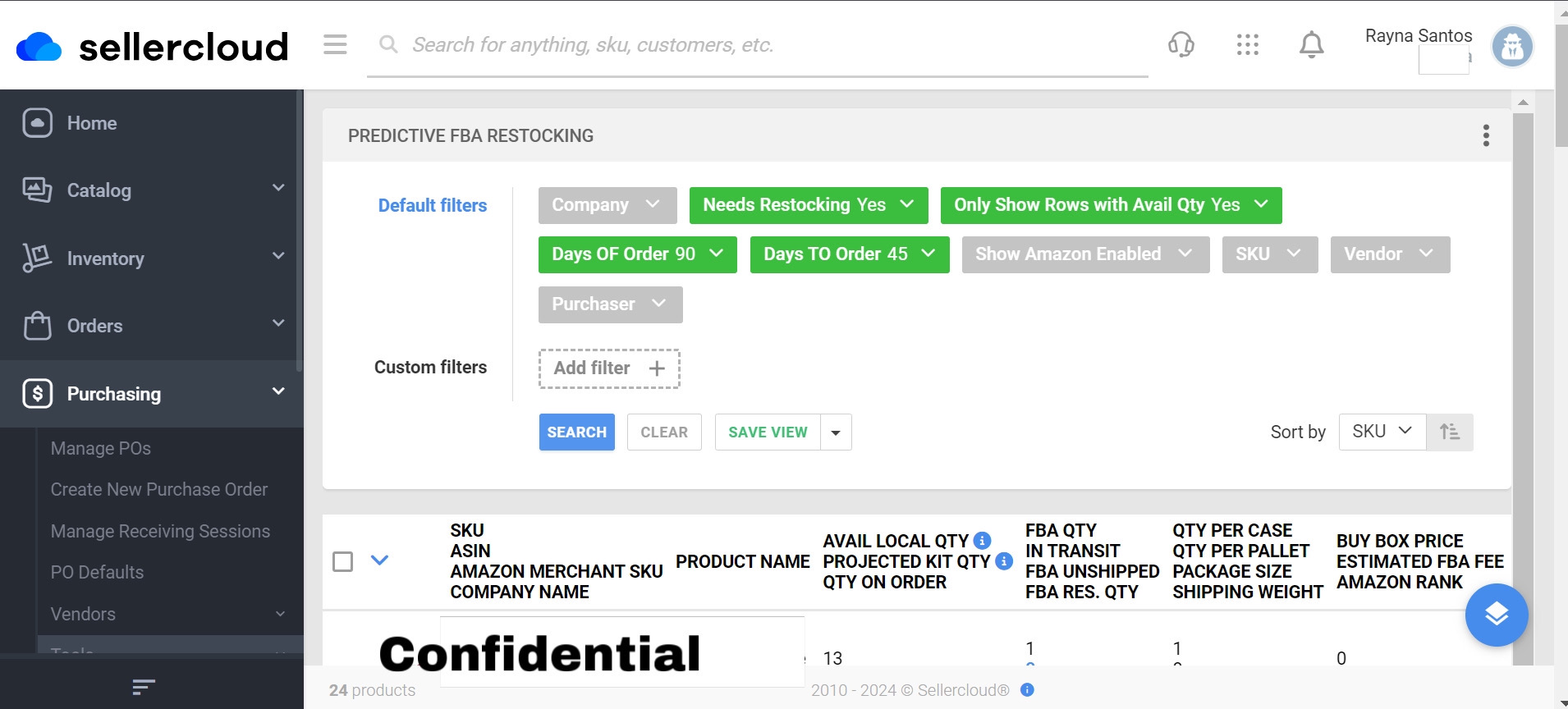Click the Default filters link
Viewport: 1568px width, 709px height.
coord(433,205)
